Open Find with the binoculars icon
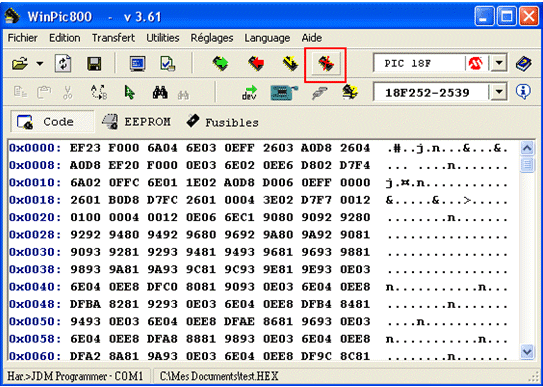This screenshot has height=387, width=543. [x=160, y=92]
